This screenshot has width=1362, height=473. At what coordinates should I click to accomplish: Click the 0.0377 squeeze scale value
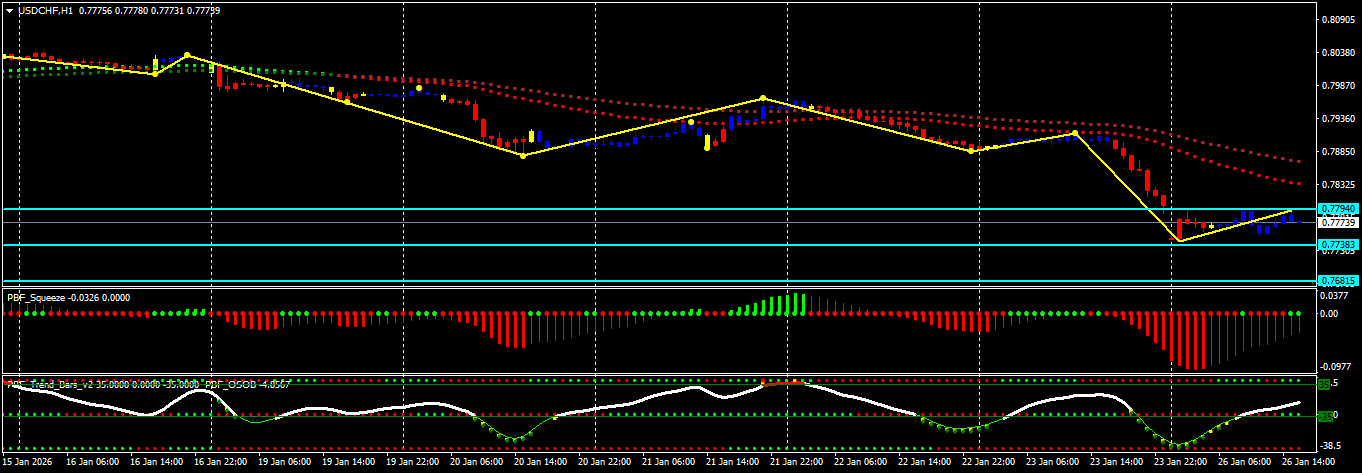(1335, 295)
